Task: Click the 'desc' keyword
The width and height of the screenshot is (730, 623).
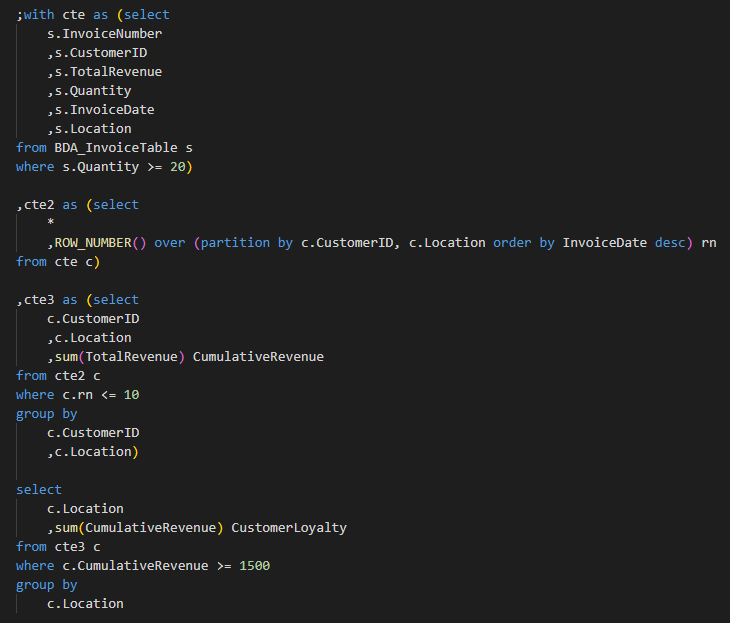Action: (x=670, y=243)
